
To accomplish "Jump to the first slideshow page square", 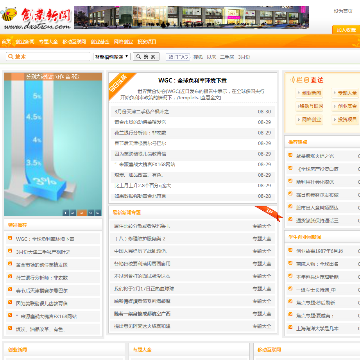I will coord(66,212).
